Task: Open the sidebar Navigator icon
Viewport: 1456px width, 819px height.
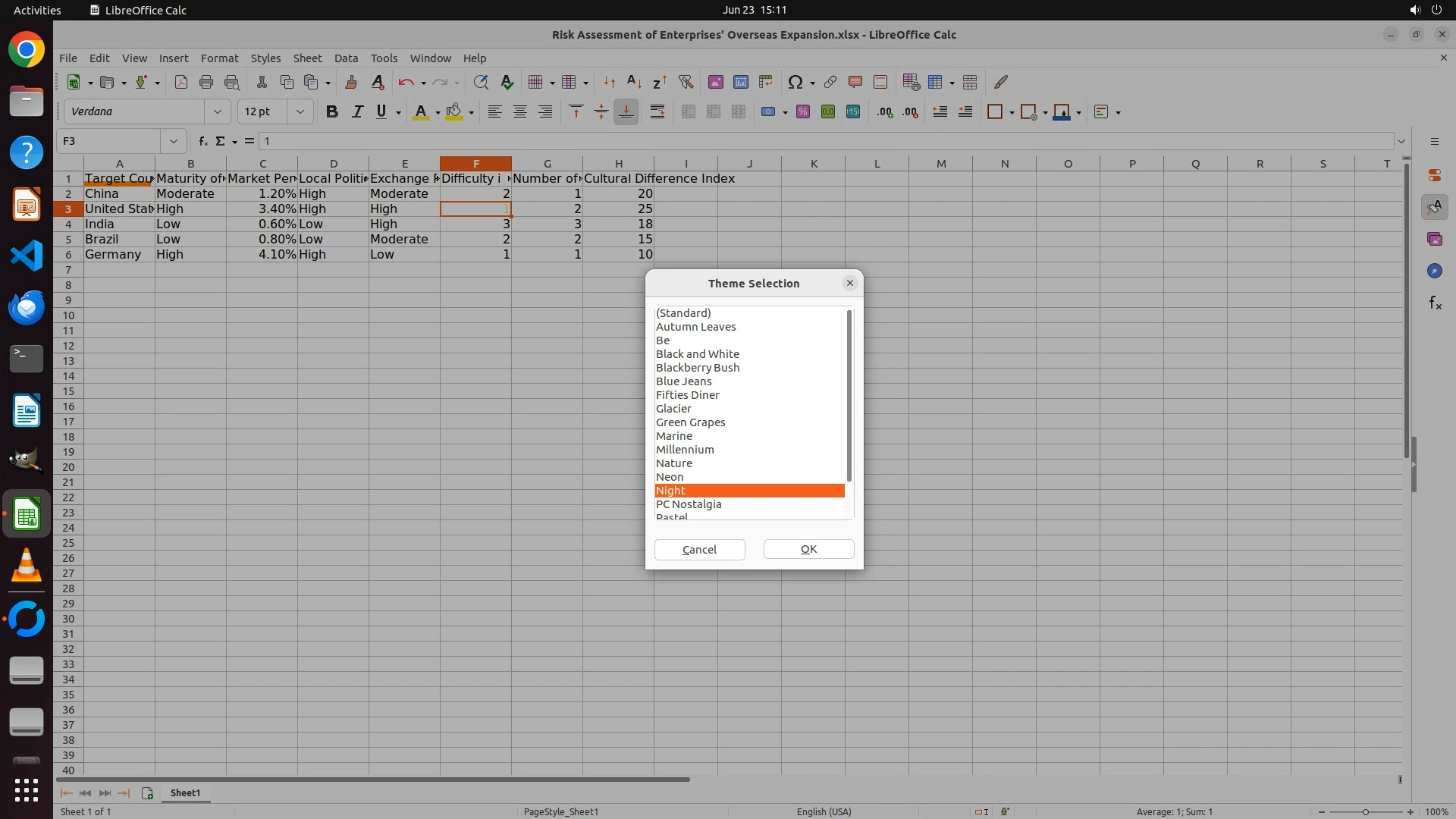Action: click(1434, 271)
